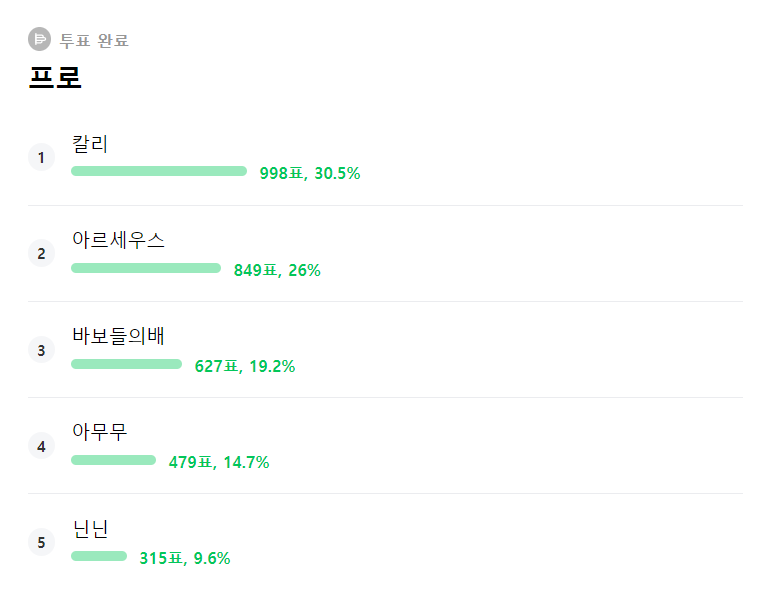
Task: Click the poll icon beside 투표 완료
Action: coord(39,40)
